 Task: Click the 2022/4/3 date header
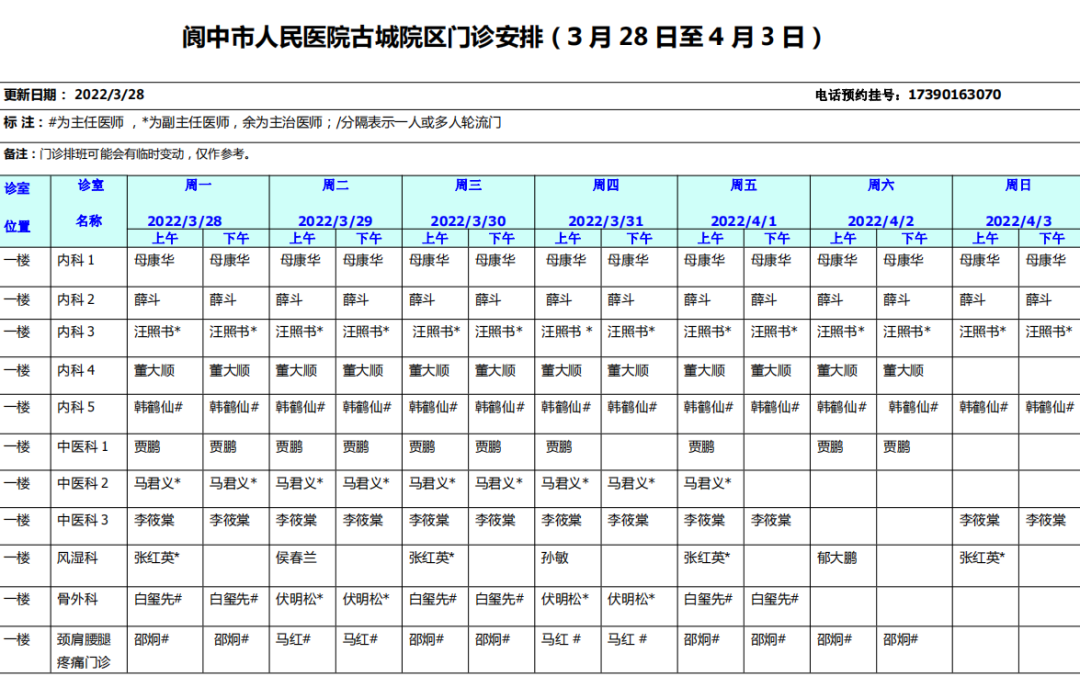pyautogui.click(x=1018, y=221)
